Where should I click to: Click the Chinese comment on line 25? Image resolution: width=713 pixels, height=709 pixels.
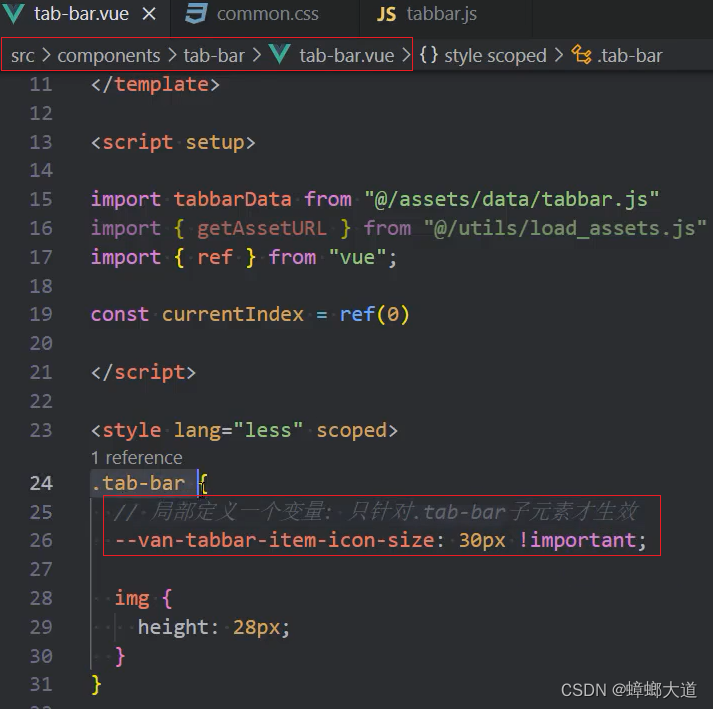tap(376, 512)
